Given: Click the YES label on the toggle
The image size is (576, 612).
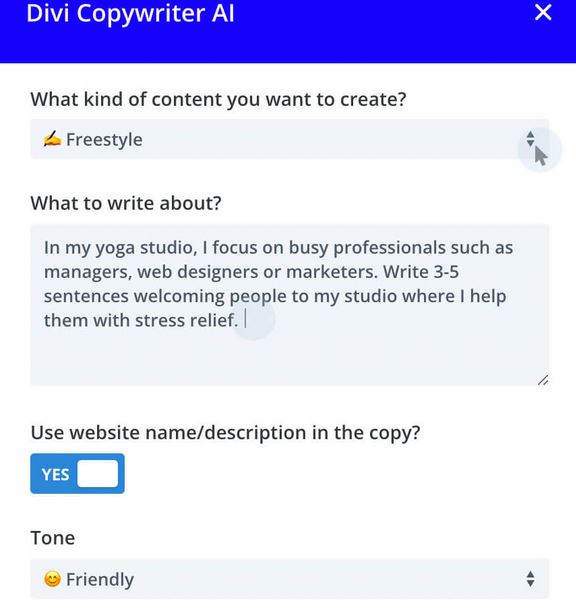Looking at the screenshot, I should (x=55, y=475).
